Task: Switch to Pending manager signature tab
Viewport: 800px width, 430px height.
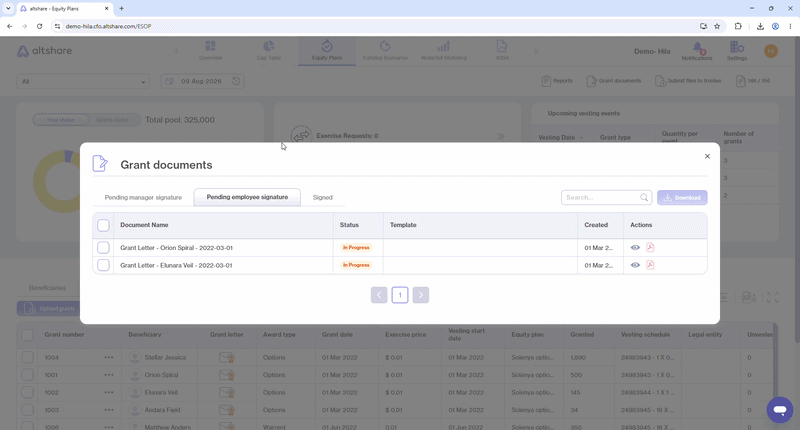Action: [143, 197]
